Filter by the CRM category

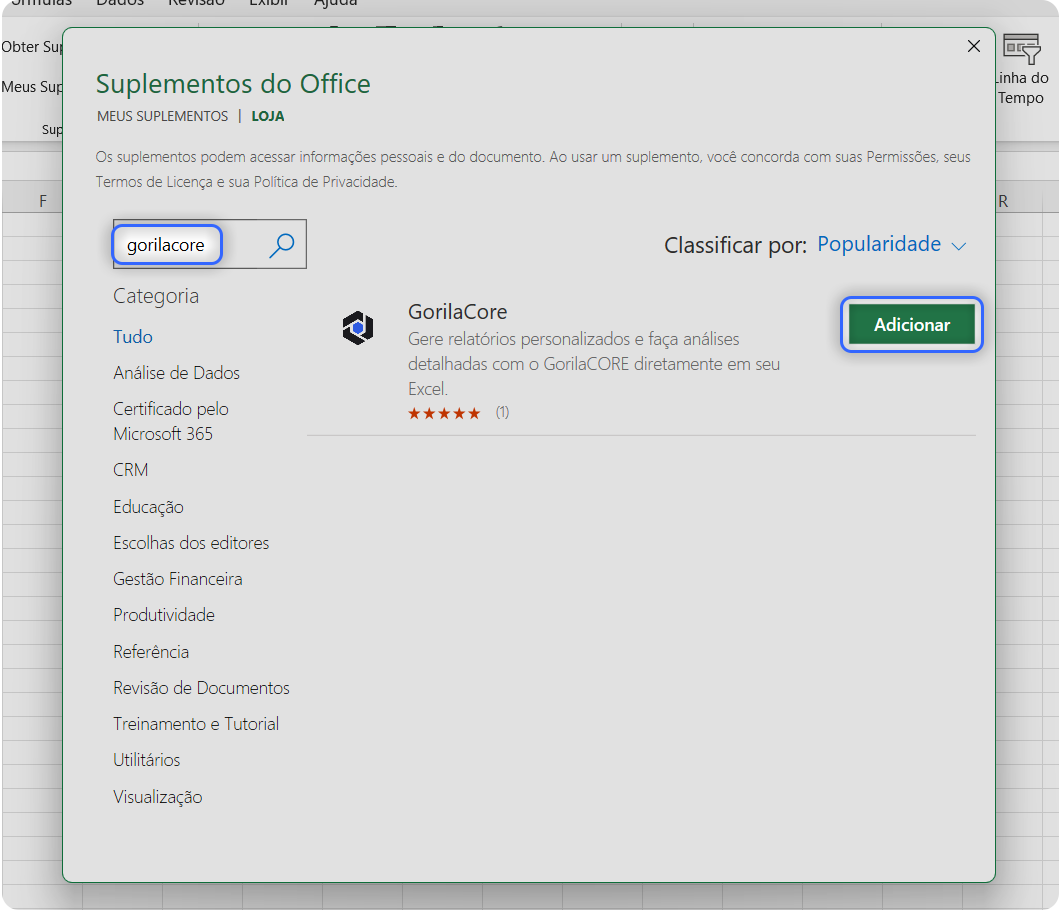pos(131,470)
